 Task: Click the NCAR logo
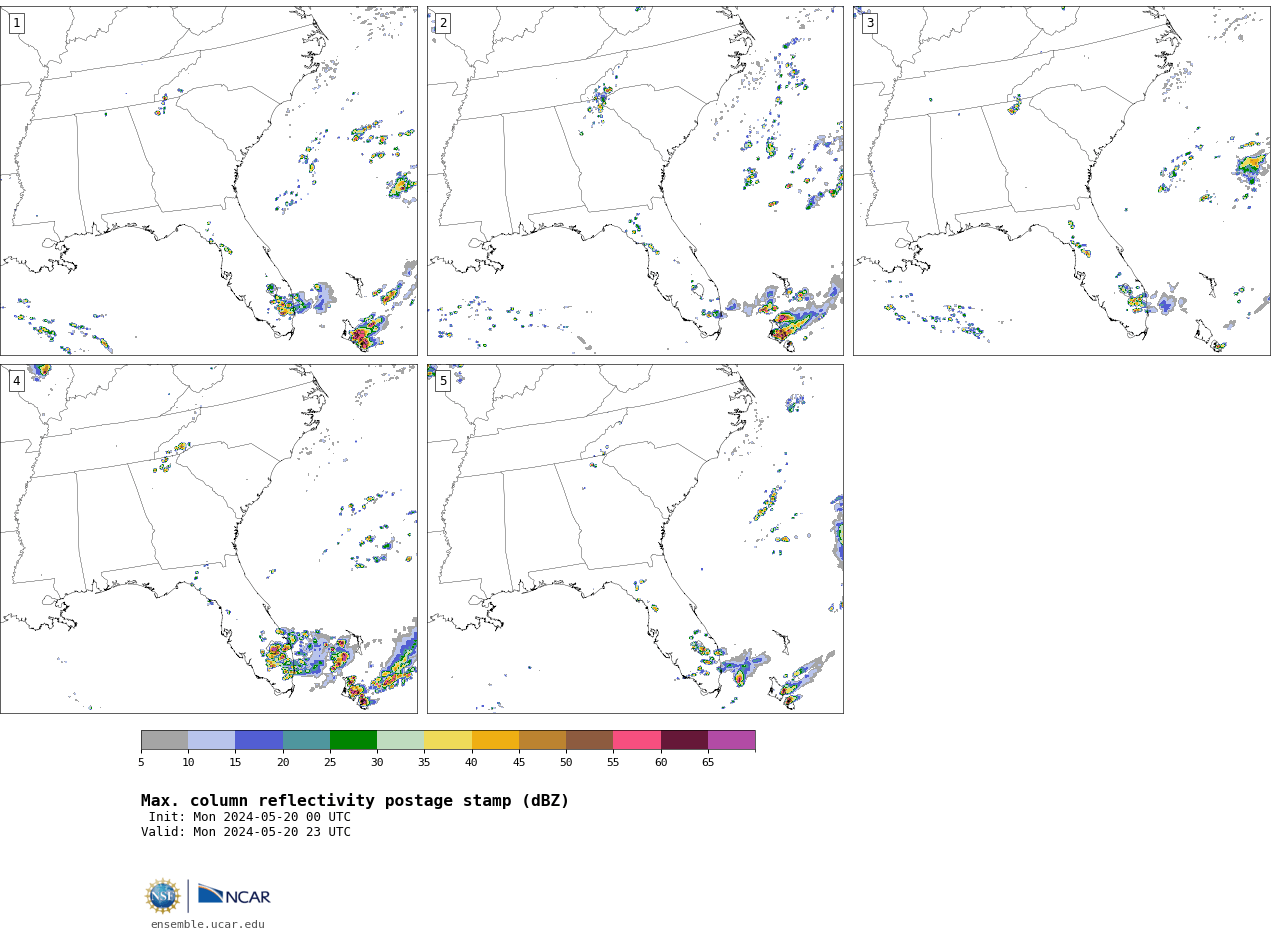click(x=234, y=896)
